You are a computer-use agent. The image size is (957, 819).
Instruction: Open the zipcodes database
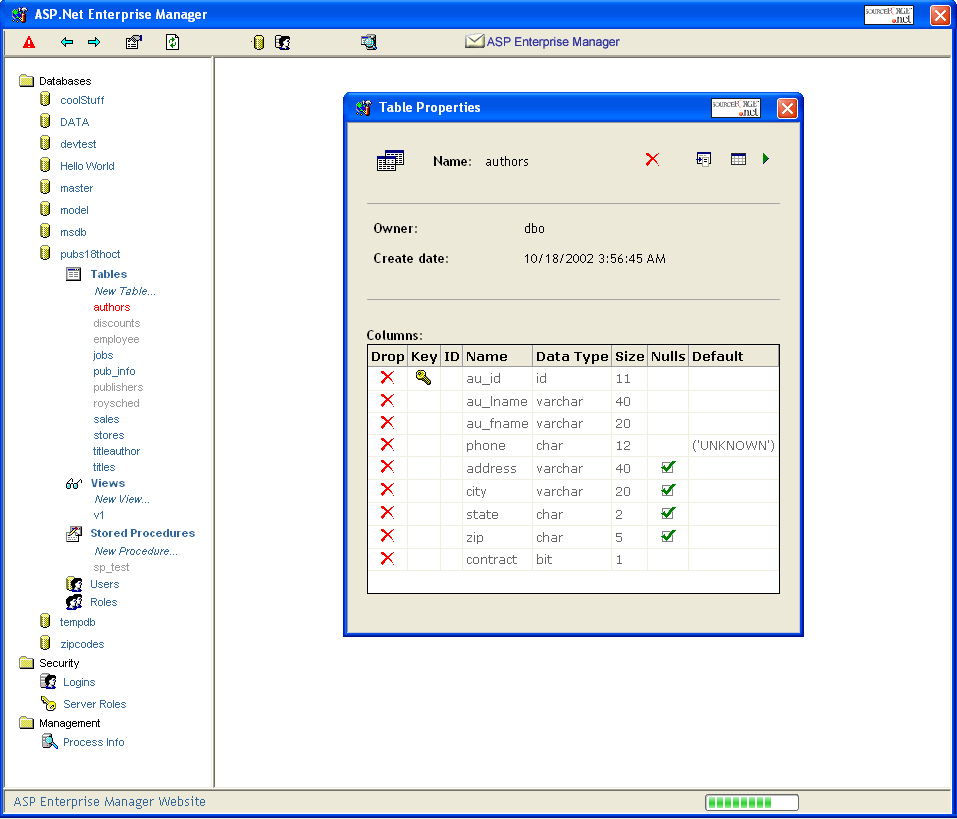(82, 644)
